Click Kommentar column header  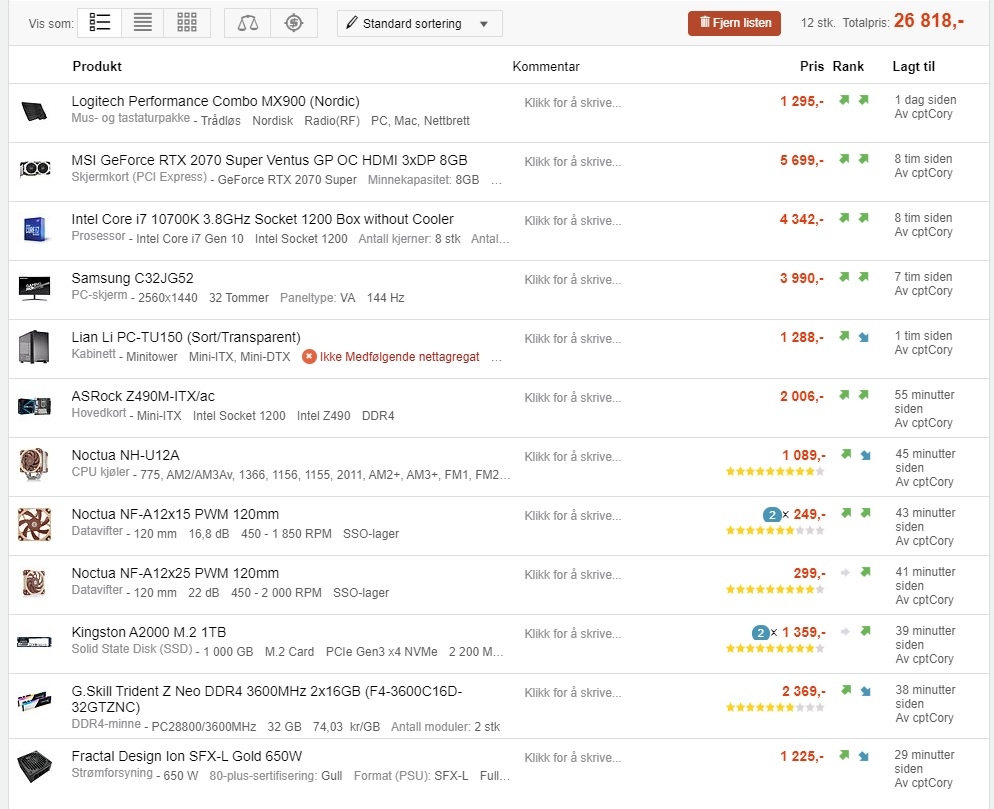click(x=546, y=67)
